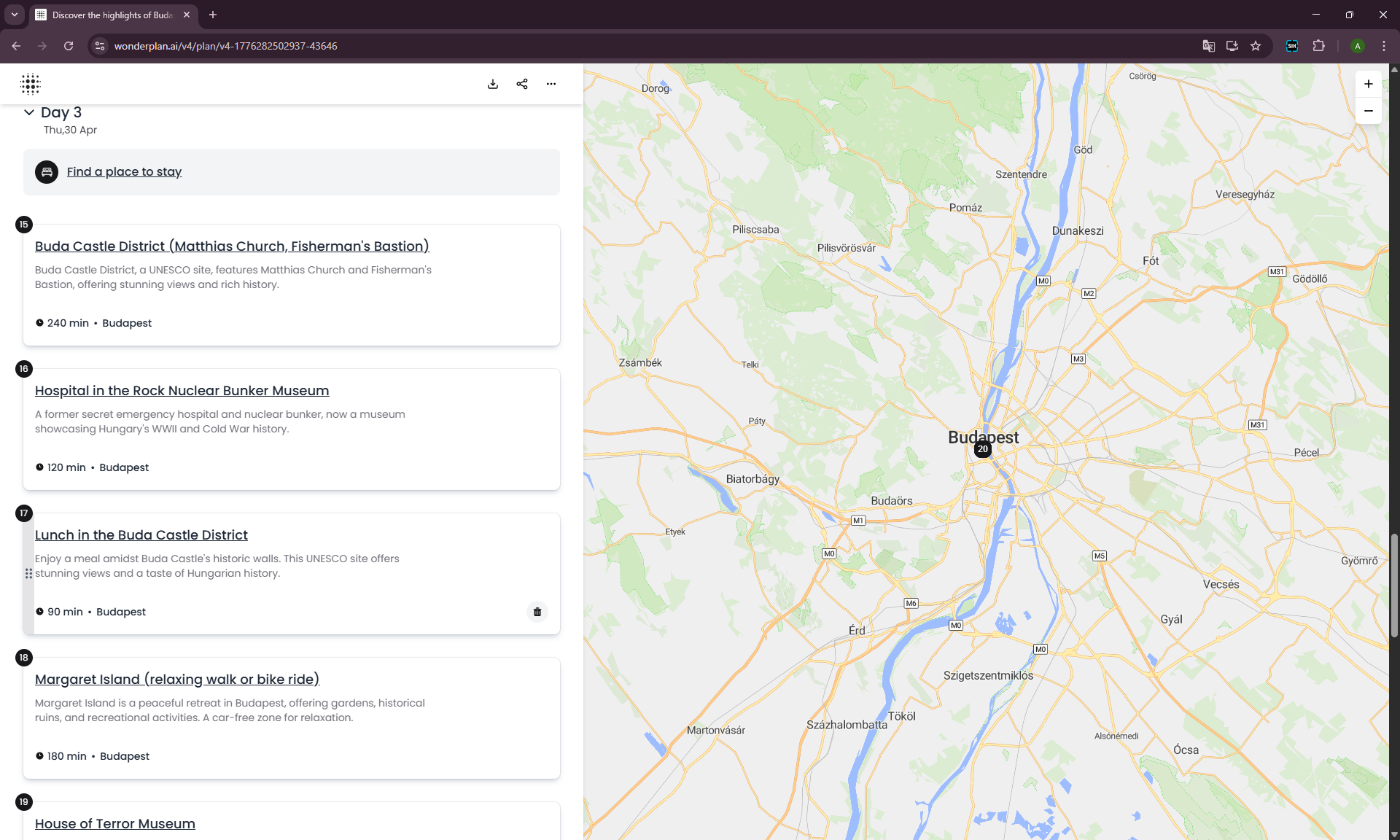Screen dimensions: 1400x840
Task: Open the Hospital in the Rock Museum link
Action: coord(182,391)
